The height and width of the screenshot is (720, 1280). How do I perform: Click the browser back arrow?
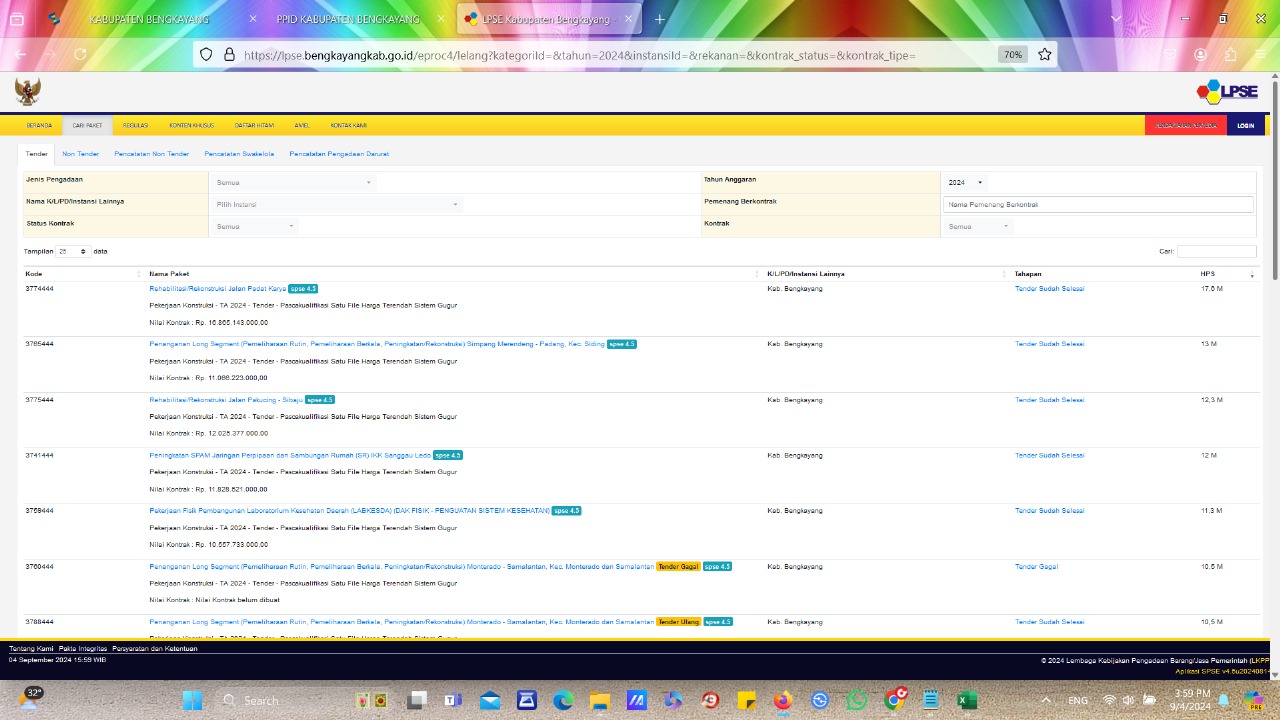coord(21,55)
